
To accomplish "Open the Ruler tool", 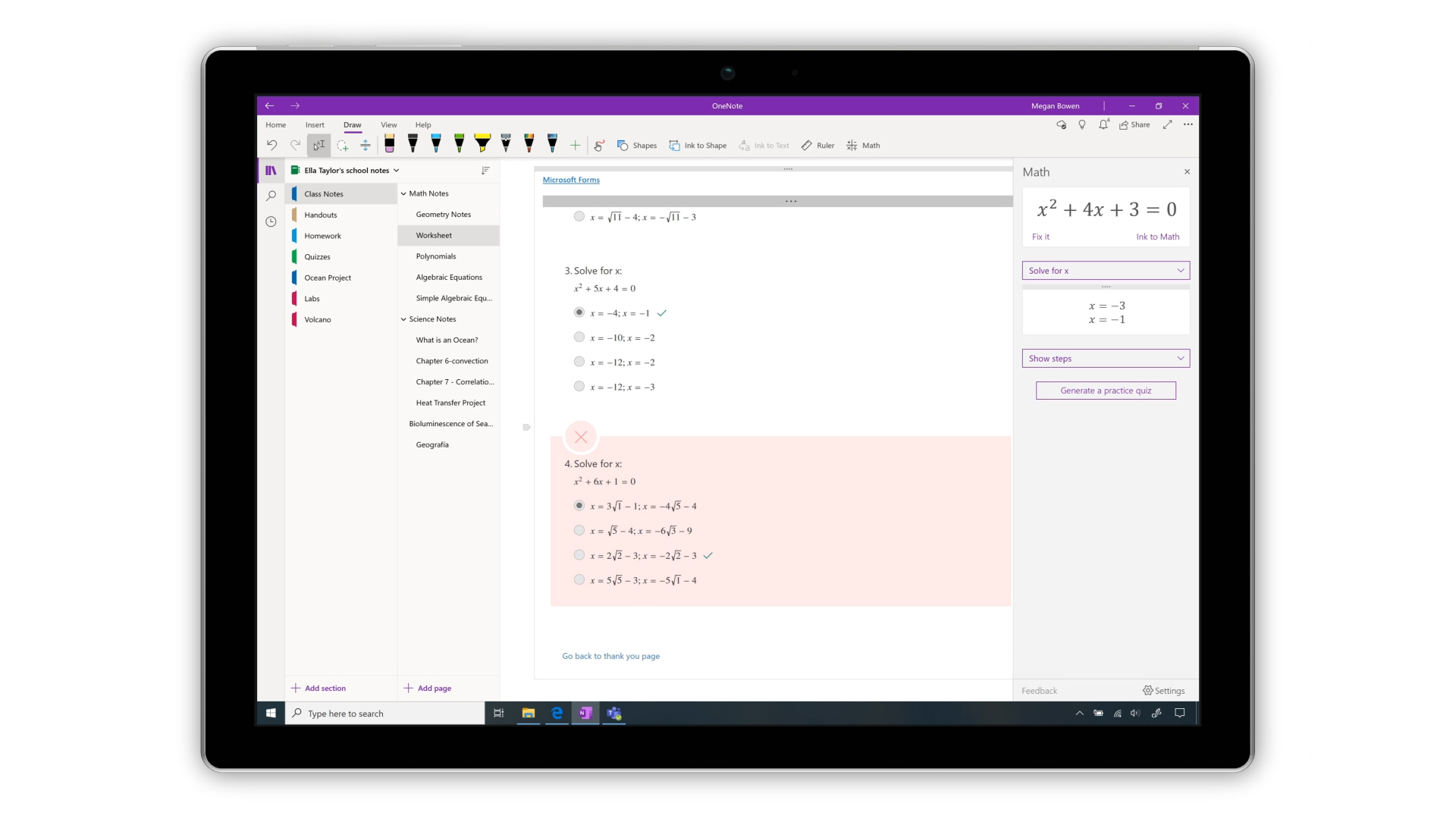I will click(817, 146).
